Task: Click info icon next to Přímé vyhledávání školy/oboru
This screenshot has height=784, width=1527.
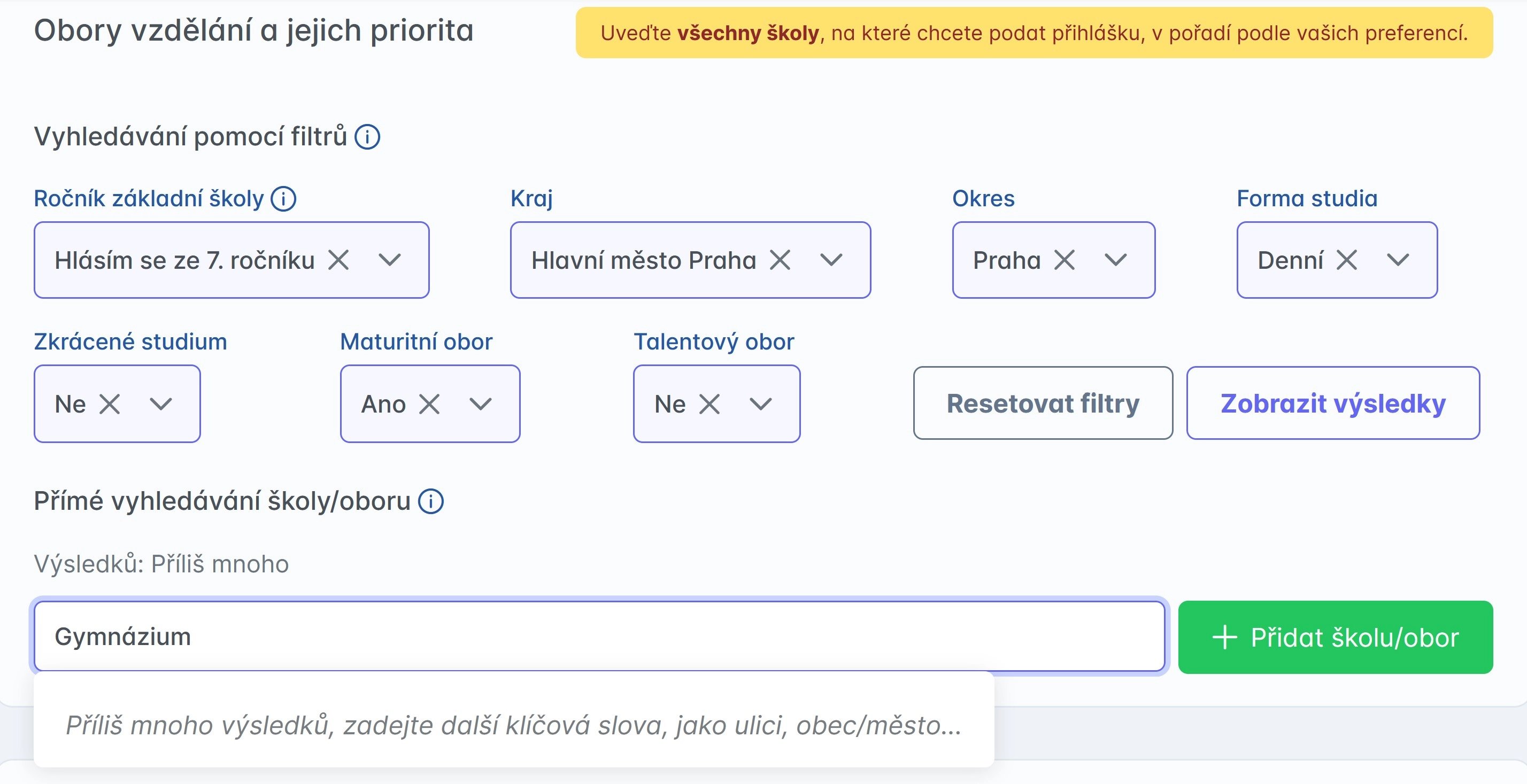Action: pyautogui.click(x=431, y=501)
